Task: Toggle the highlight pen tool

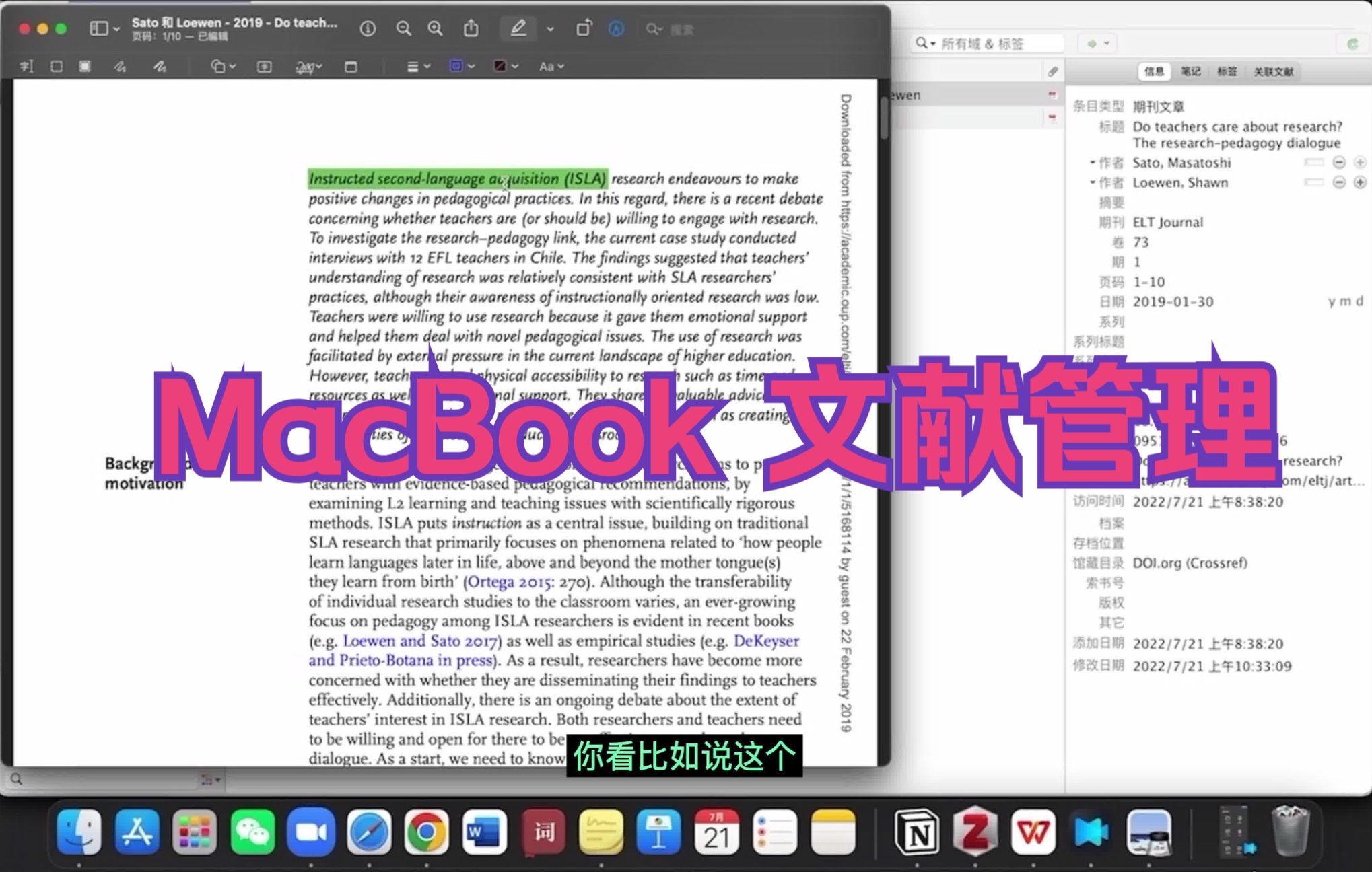Action: tap(518, 28)
